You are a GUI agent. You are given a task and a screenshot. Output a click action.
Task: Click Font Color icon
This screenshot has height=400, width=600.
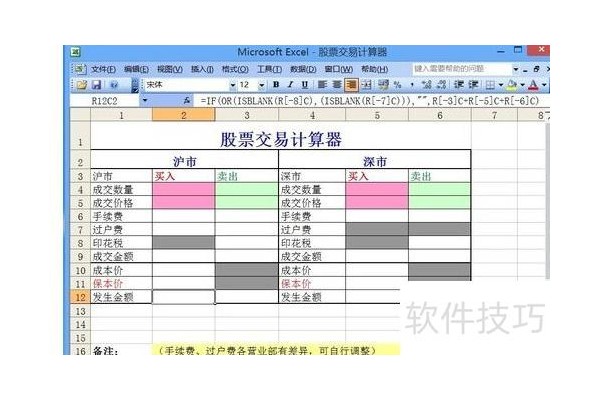pos(533,85)
